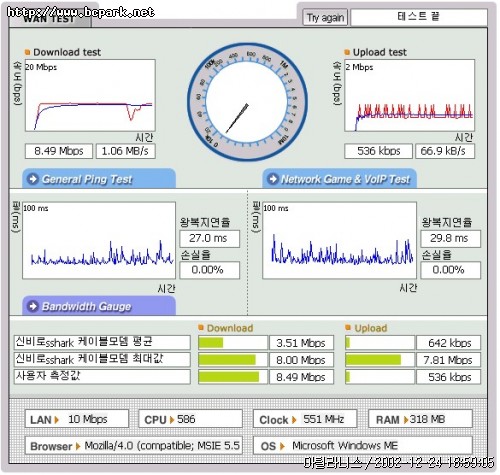The height and width of the screenshot is (475, 500).
Task: Click the Clock 551 MHz info box
Action: (305, 419)
